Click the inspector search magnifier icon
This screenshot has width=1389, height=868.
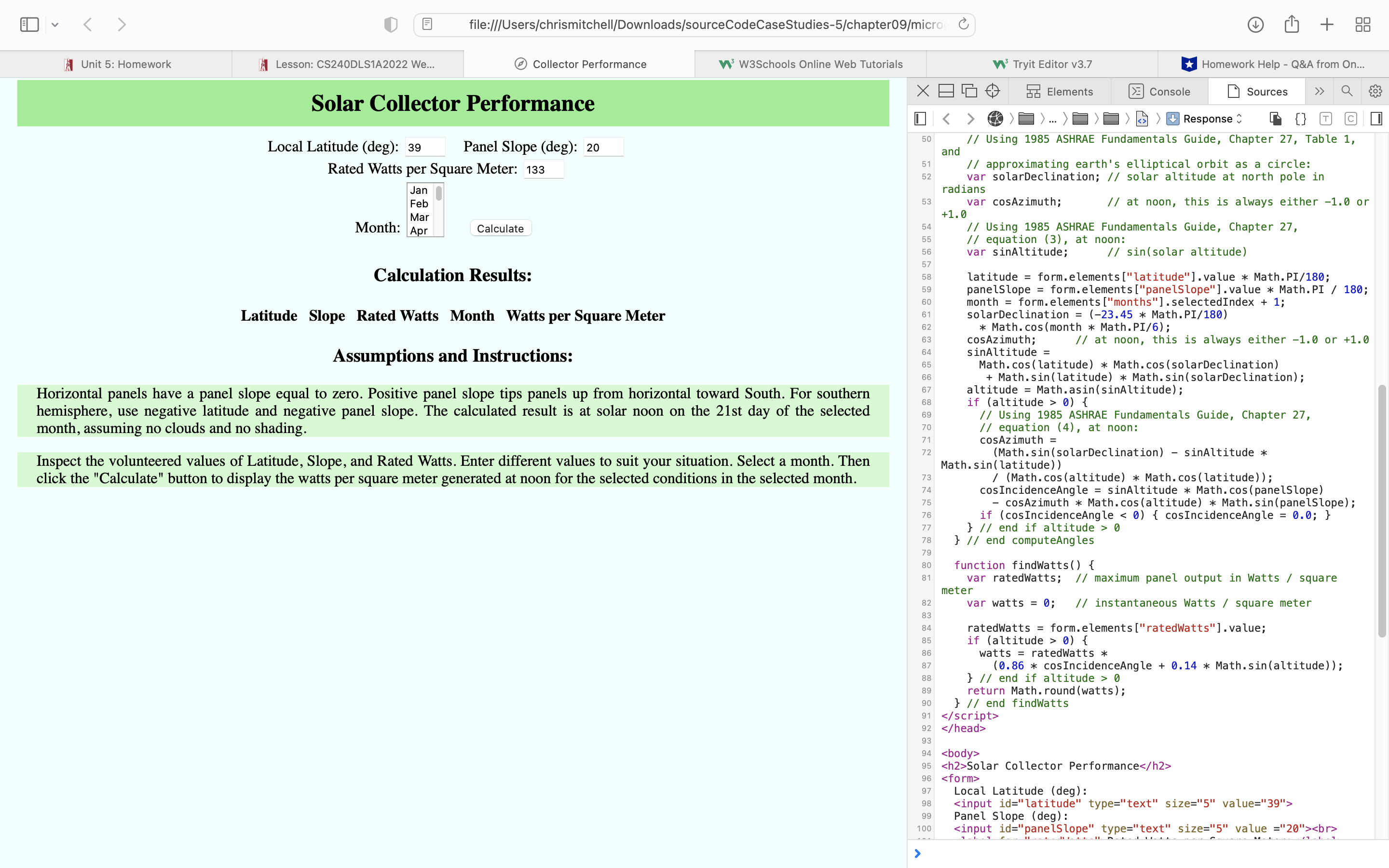pos(1347,91)
